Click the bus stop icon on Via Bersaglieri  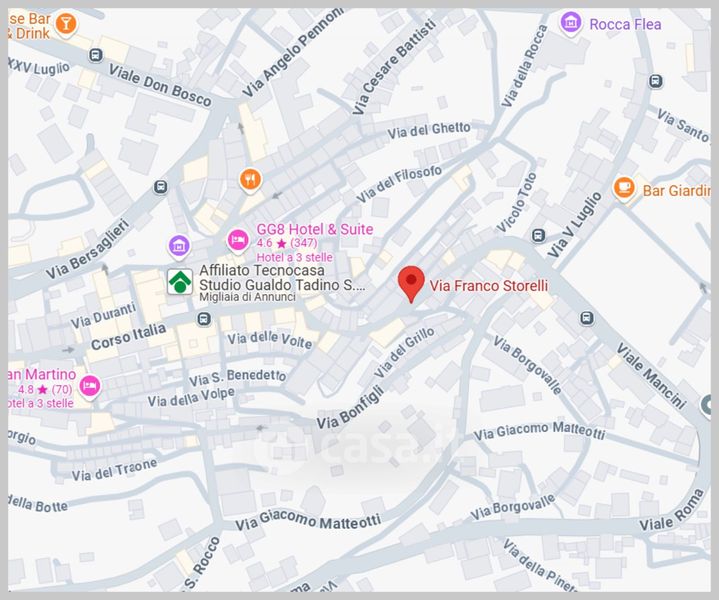click(x=160, y=187)
